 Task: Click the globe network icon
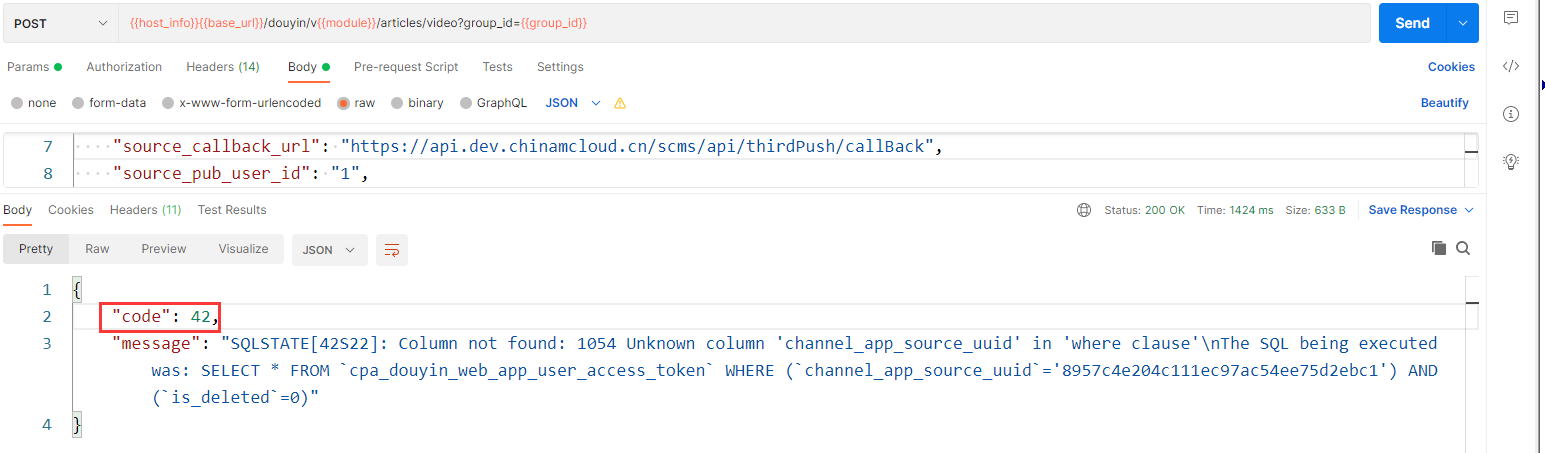[x=1084, y=210]
